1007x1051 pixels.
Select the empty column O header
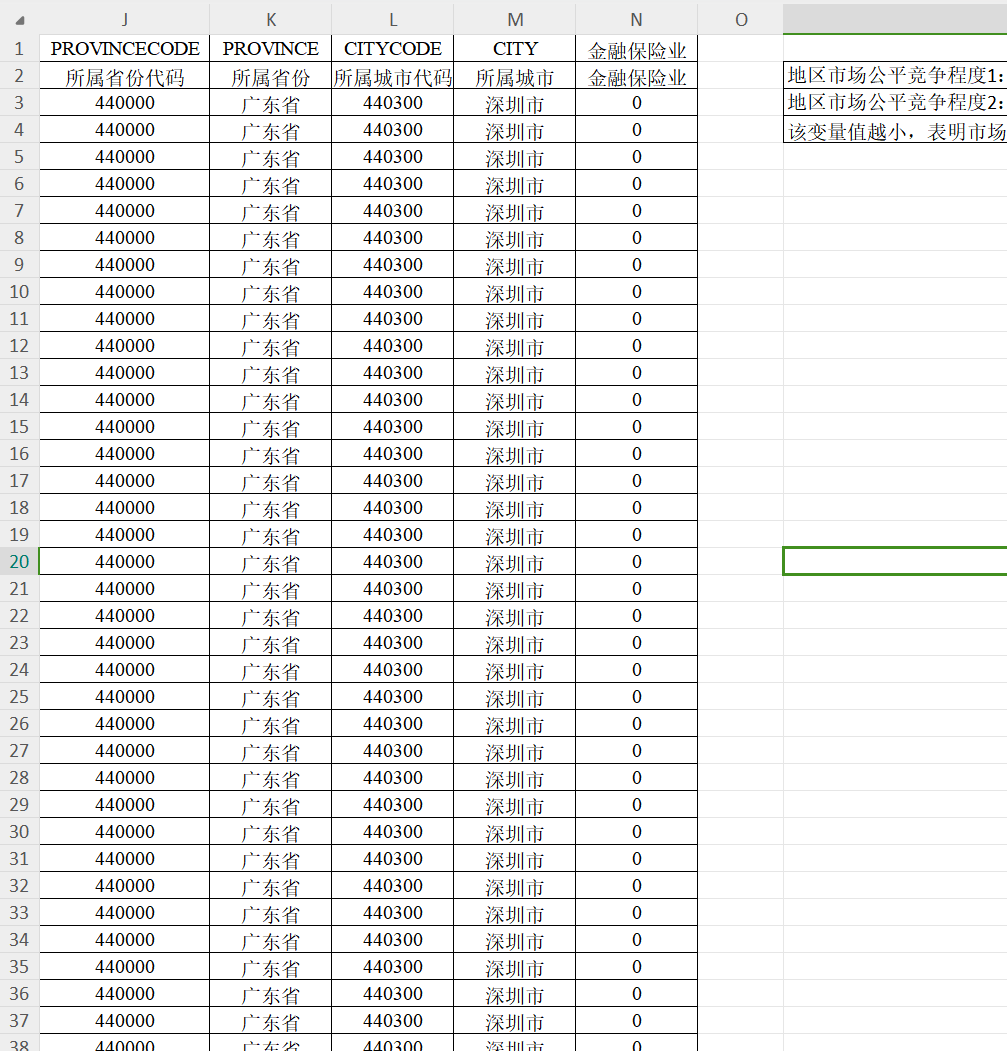(740, 19)
